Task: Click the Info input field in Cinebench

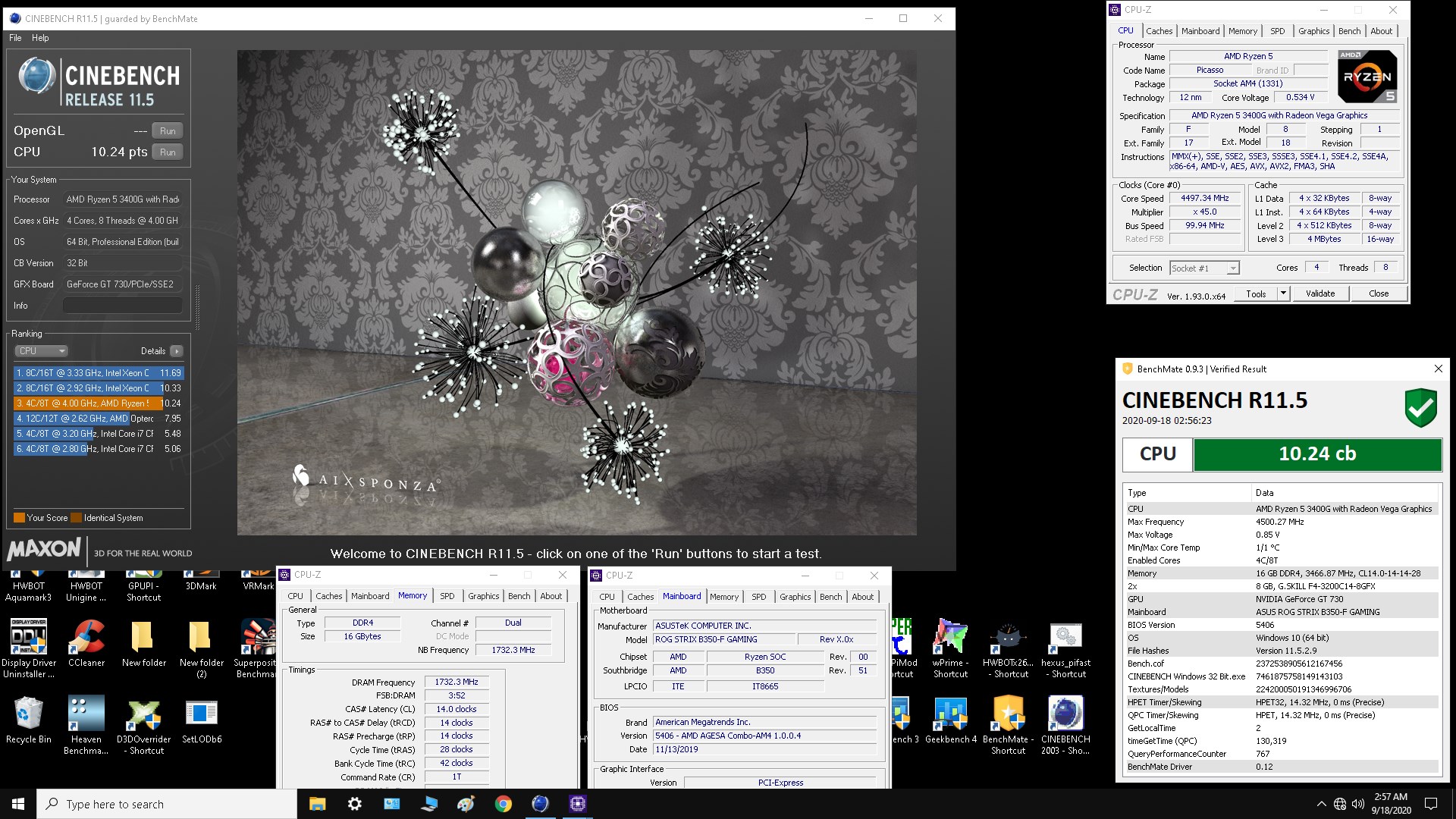Action: [122, 306]
